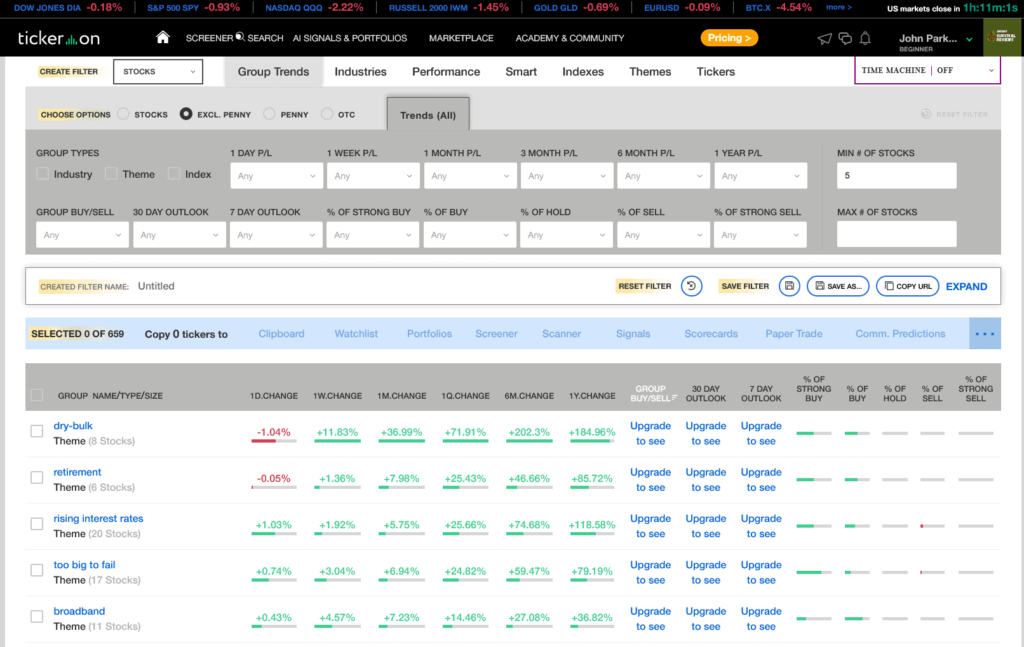This screenshot has width=1024, height=647.
Task: Go to the home icon in navbar
Action: coord(163,37)
